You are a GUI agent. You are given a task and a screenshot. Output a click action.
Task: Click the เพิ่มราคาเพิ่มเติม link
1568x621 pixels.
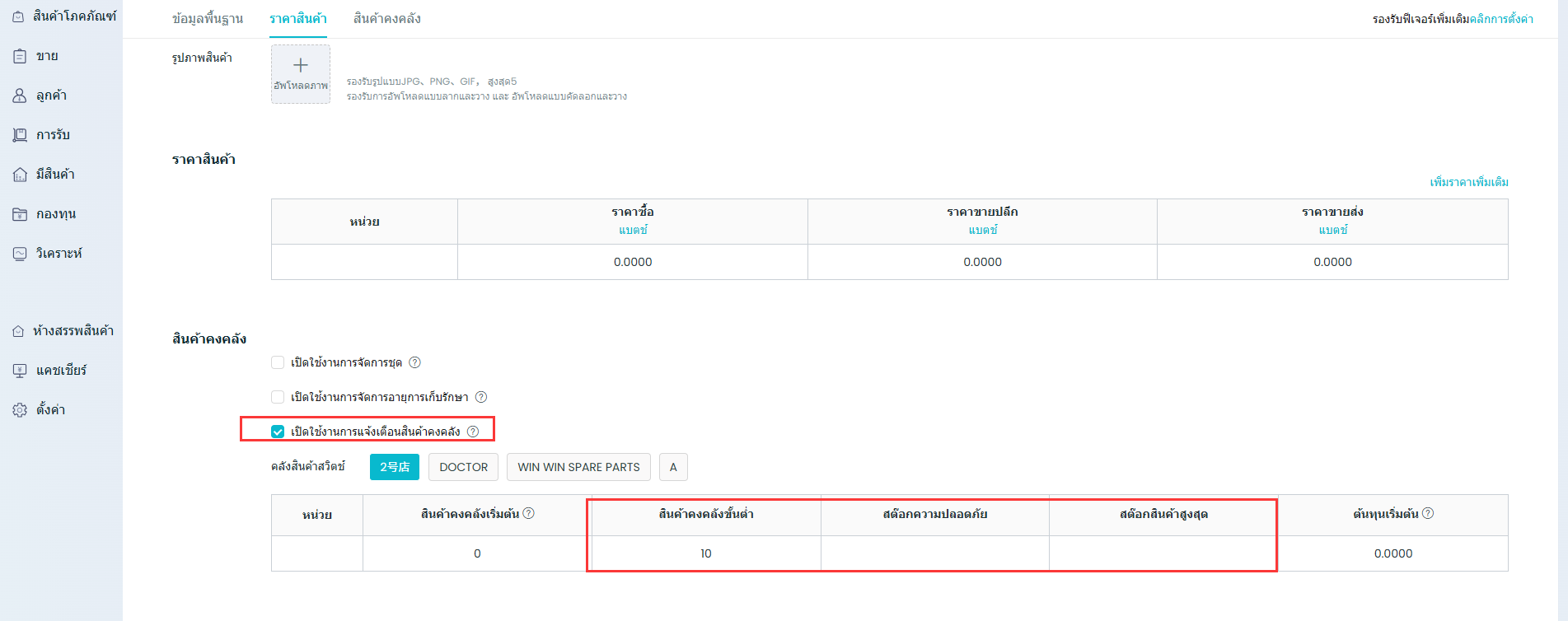pyautogui.click(x=1468, y=182)
